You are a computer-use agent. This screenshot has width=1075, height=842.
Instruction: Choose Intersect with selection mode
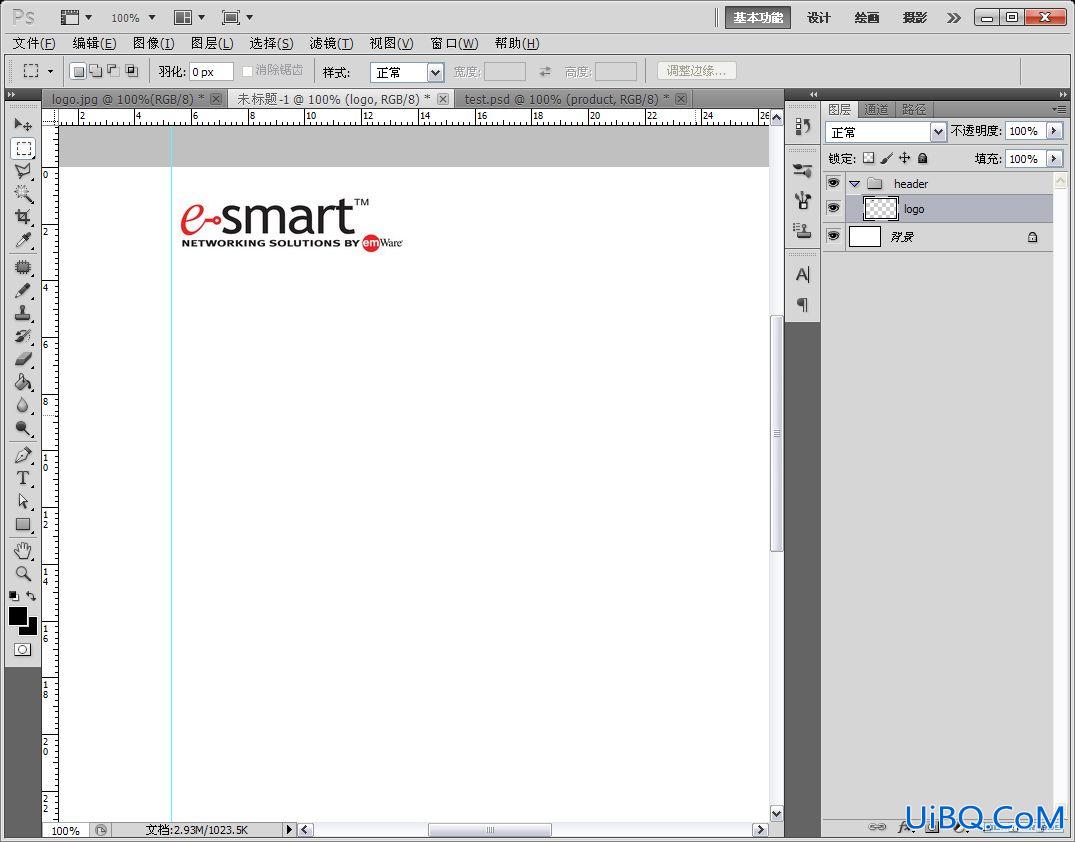132,71
